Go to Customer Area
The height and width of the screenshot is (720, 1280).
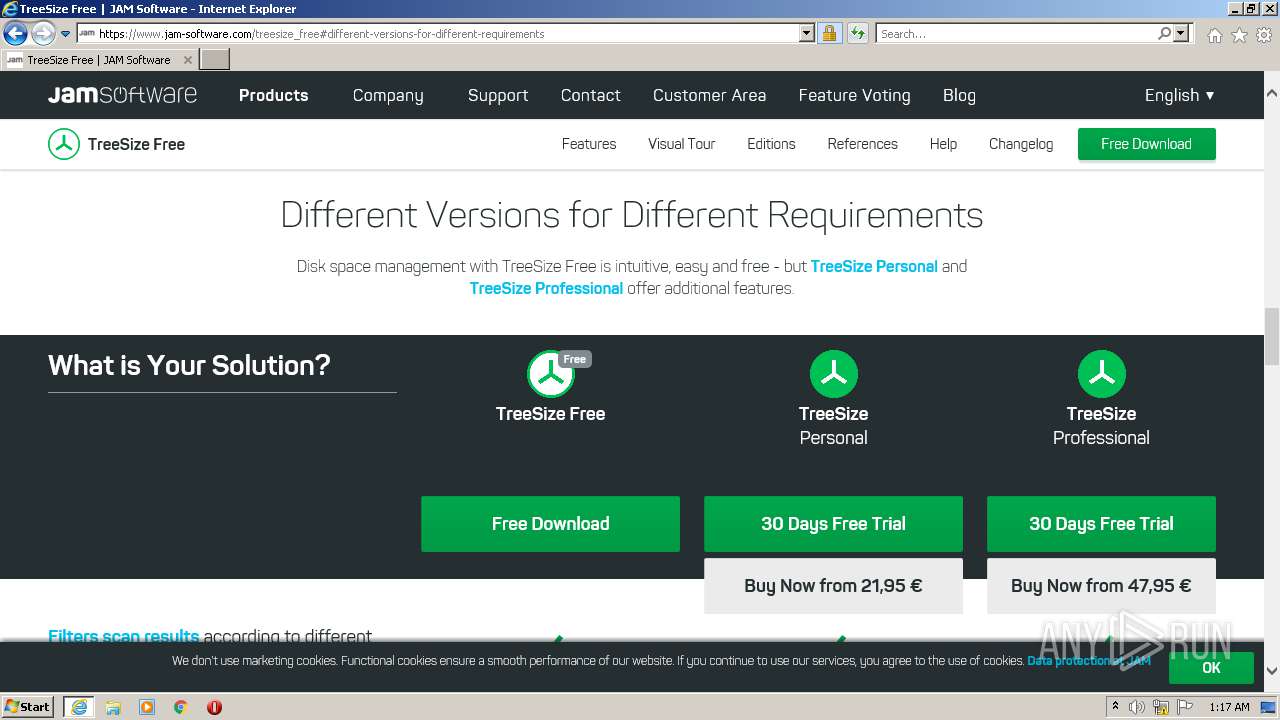pos(709,95)
